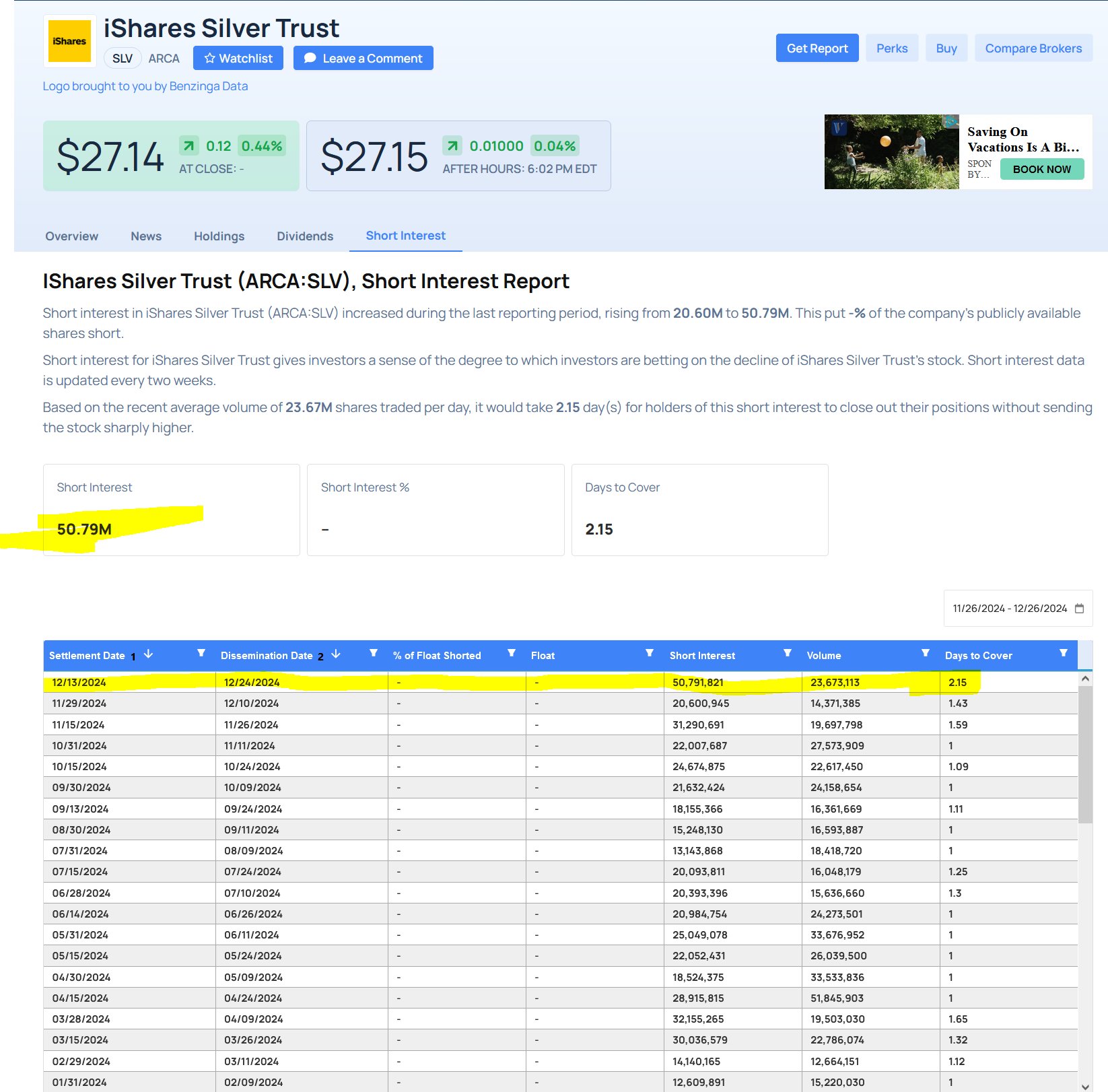Open filter icon for Short Interest column

[x=788, y=653]
